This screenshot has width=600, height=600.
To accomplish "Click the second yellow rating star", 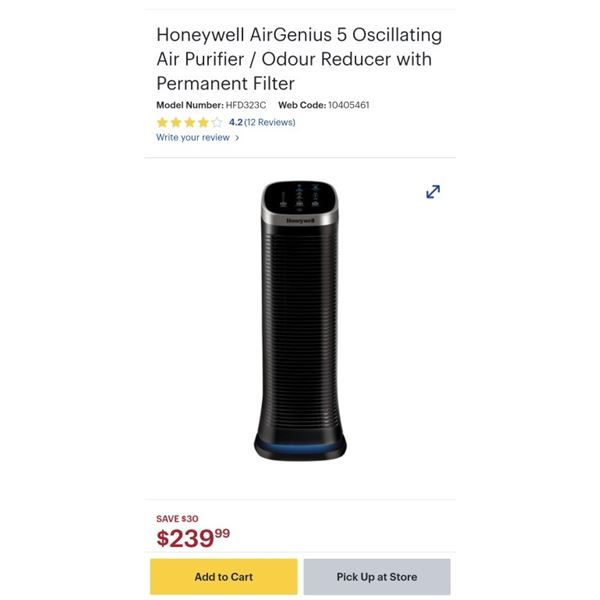I will coord(176,122).
